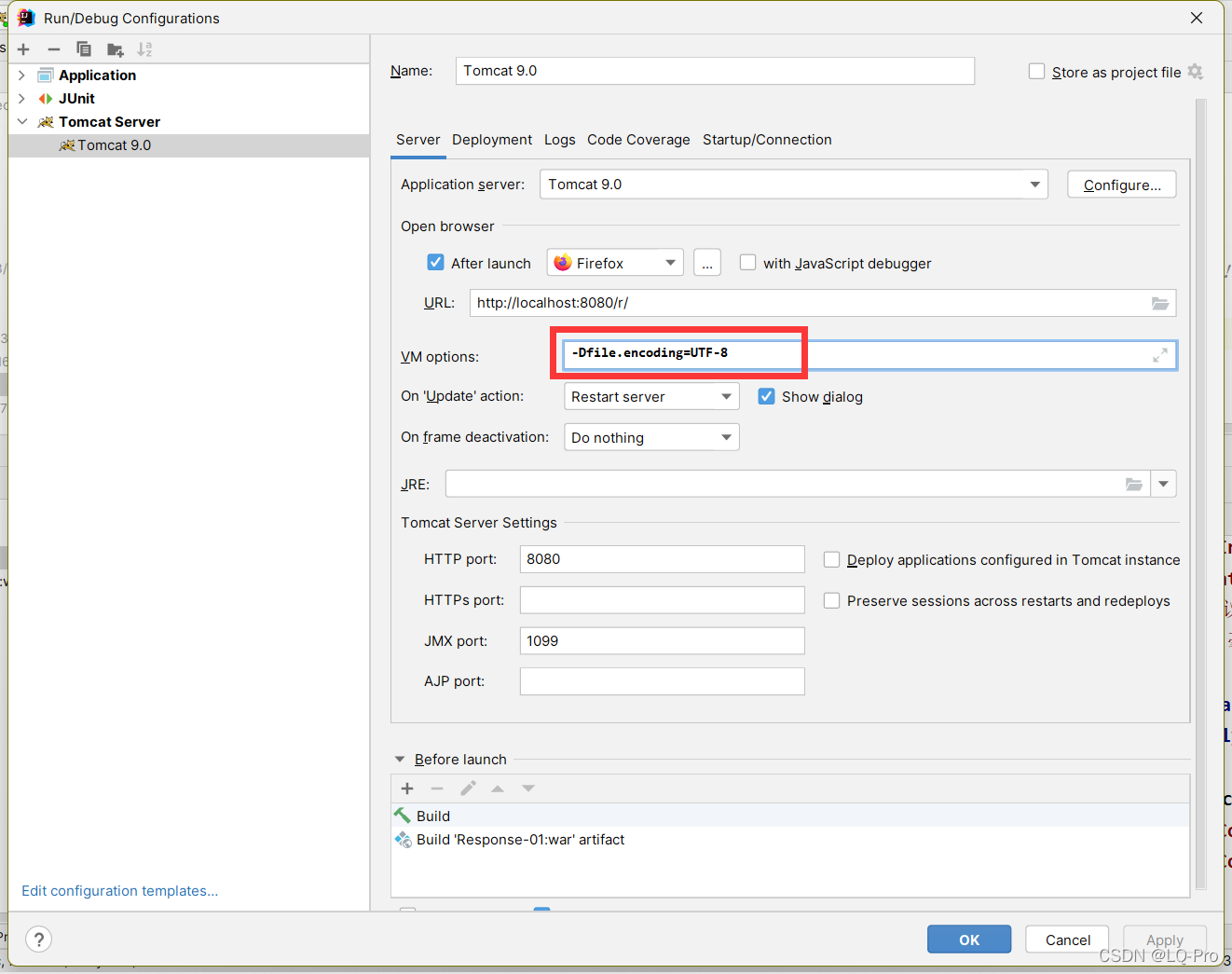Enable Preserve sessions across restarts and redeploys
The width and height of the screenshot is (1232, 974).
tap(831, 600)
